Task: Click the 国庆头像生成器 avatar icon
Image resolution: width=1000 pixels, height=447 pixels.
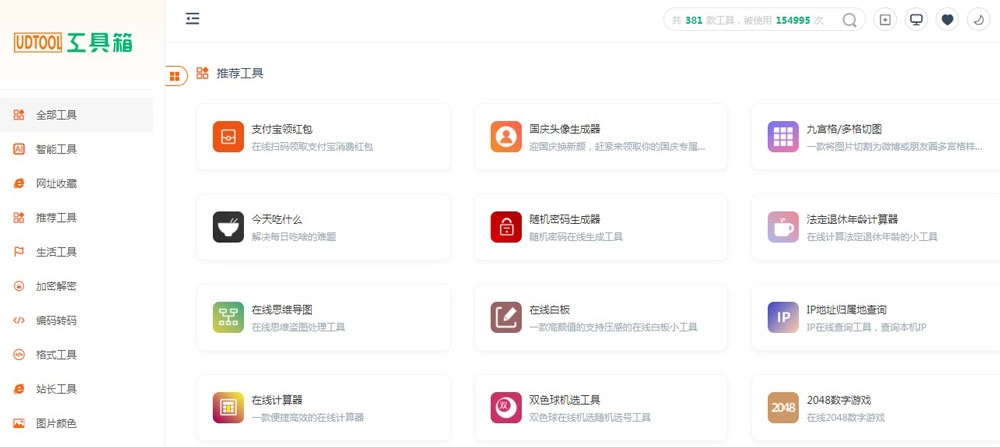Action: pos(506,136)
